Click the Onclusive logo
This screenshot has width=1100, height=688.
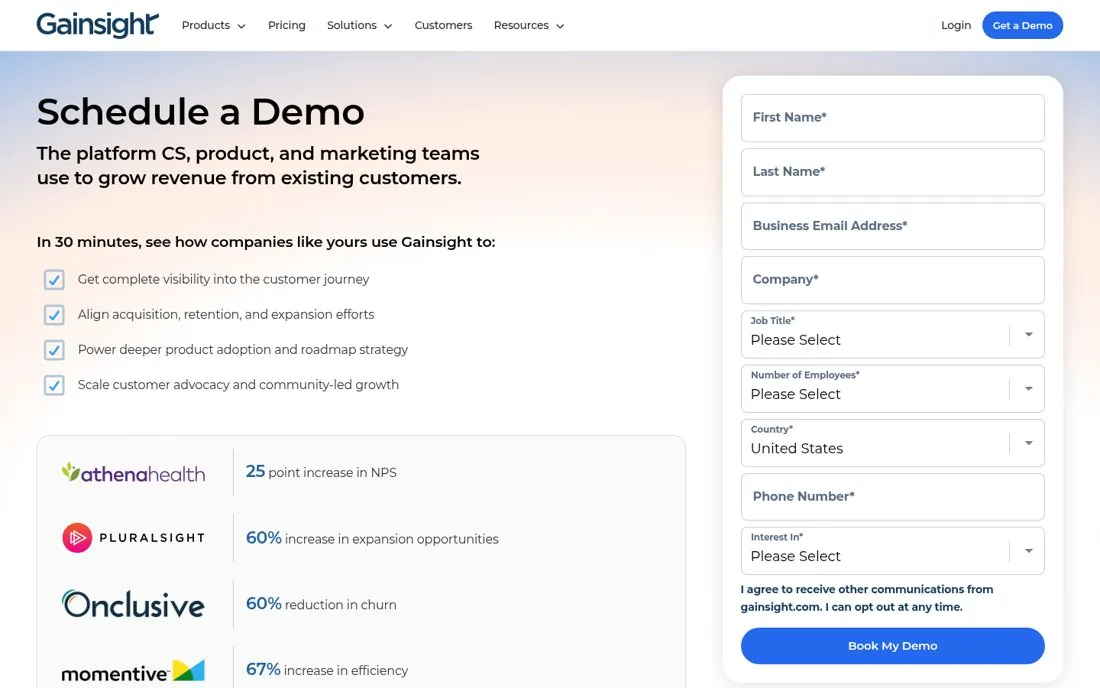click(133, 604)
